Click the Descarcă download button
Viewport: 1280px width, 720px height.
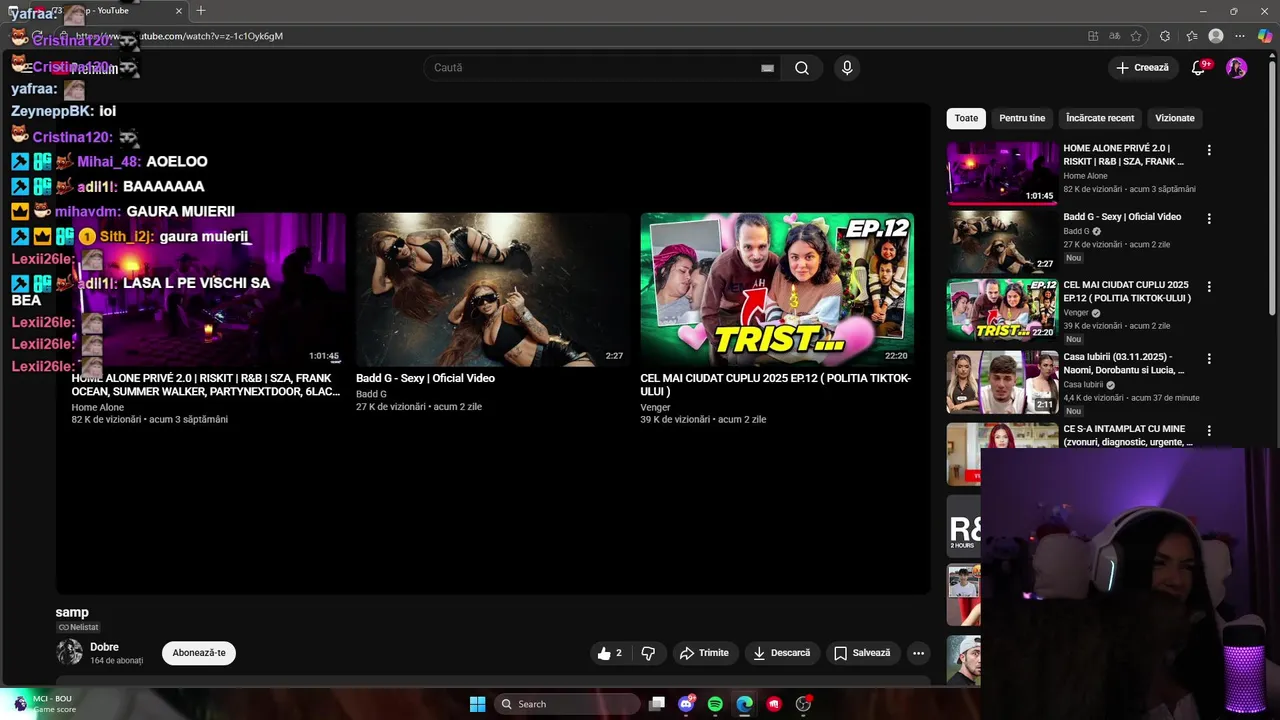tap(781, 653)
